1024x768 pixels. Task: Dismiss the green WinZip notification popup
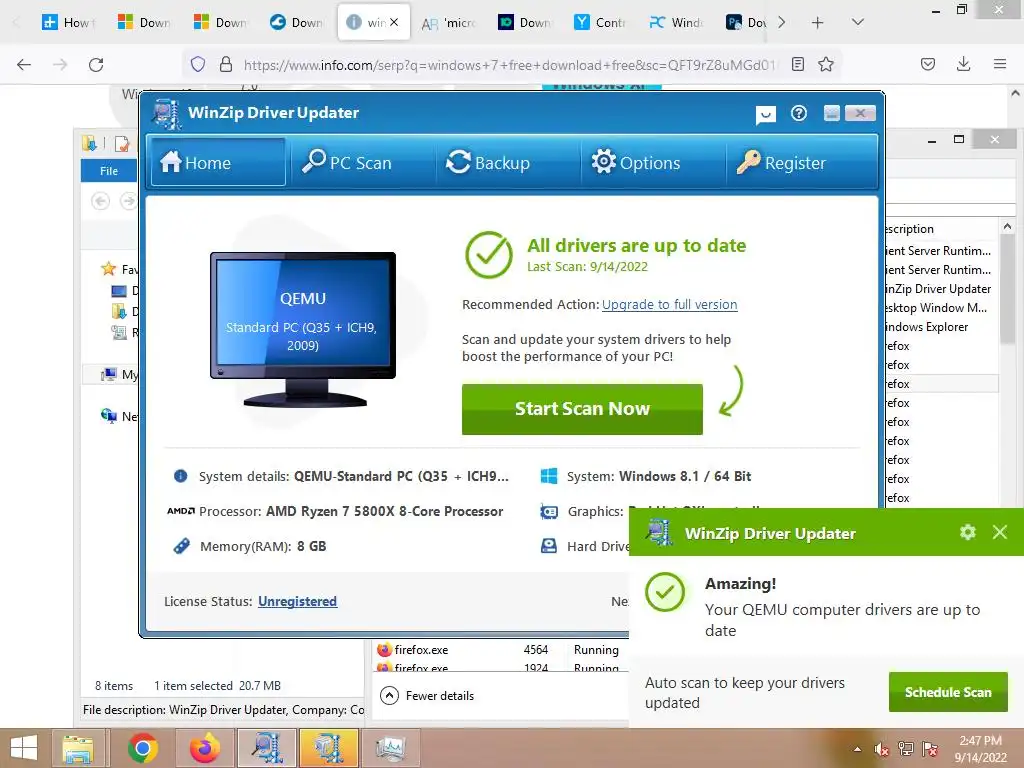click(1000, 532)
